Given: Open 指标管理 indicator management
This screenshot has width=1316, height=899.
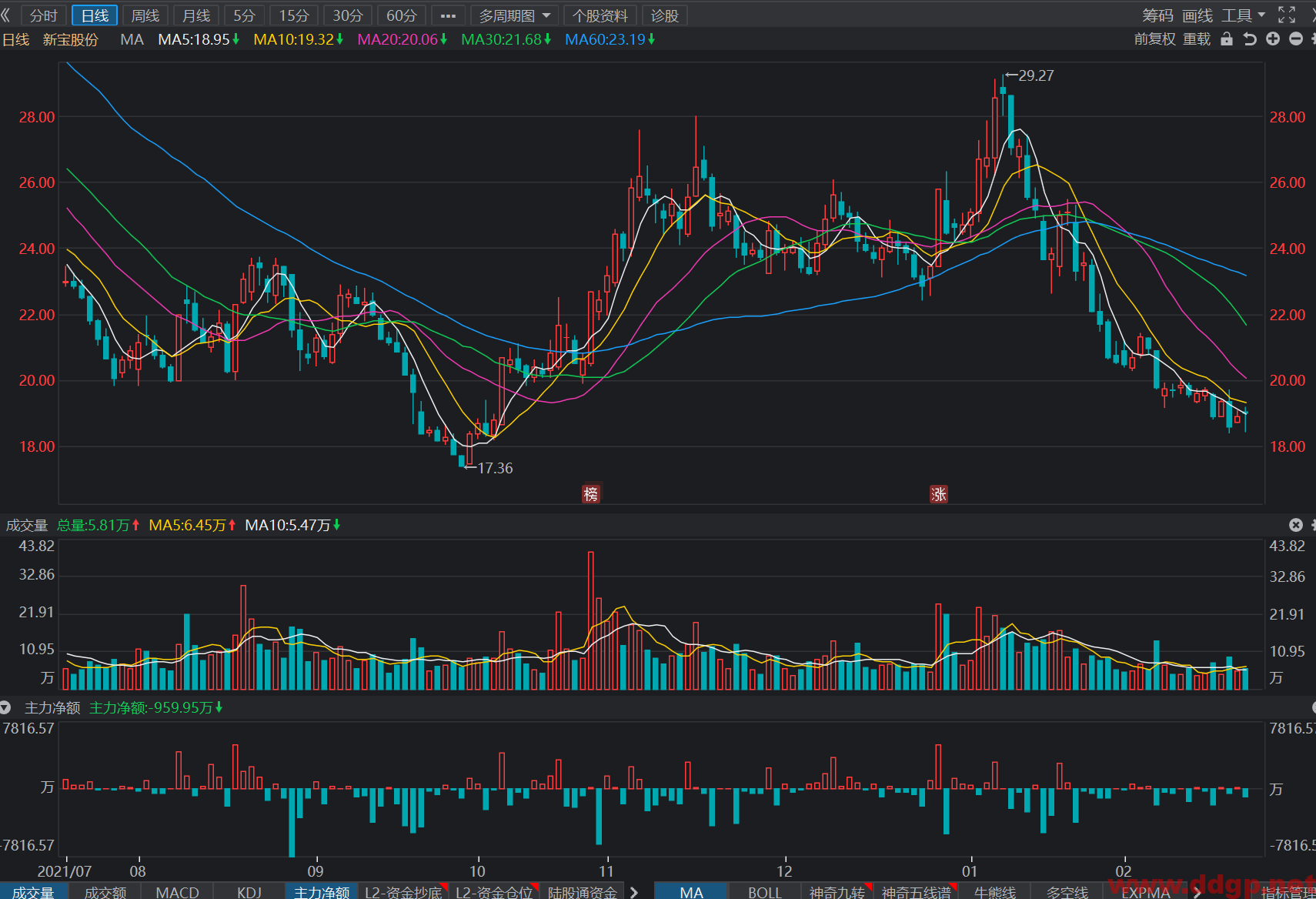Looking at the screenshot, I should [1288, 892].
